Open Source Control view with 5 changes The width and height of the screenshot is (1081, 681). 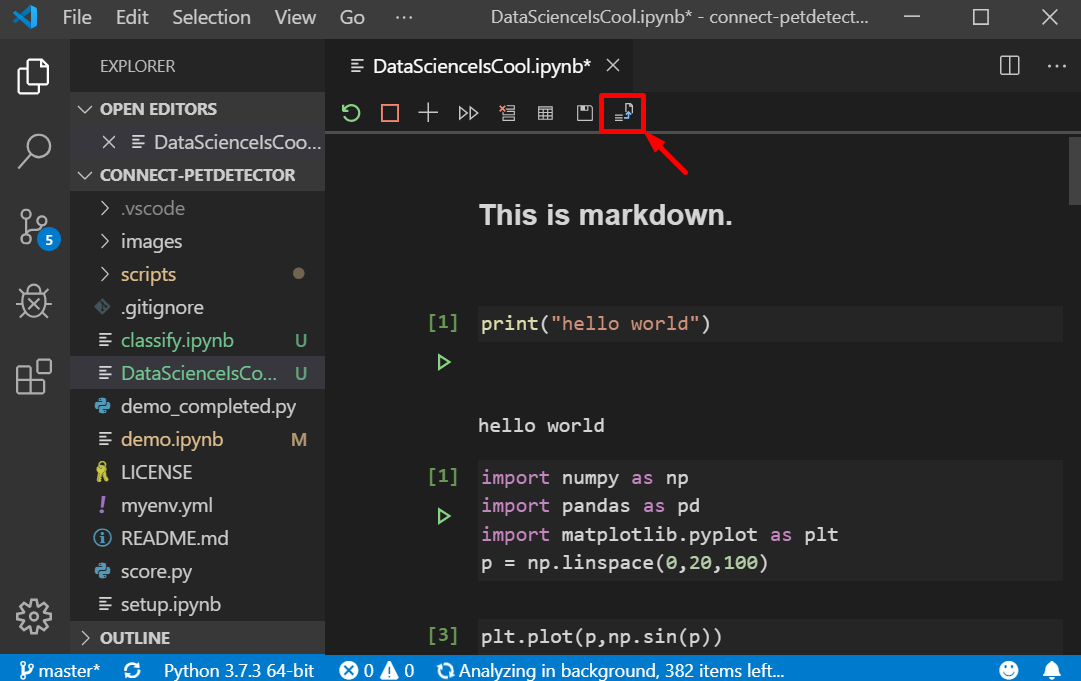tap(38, 228)
